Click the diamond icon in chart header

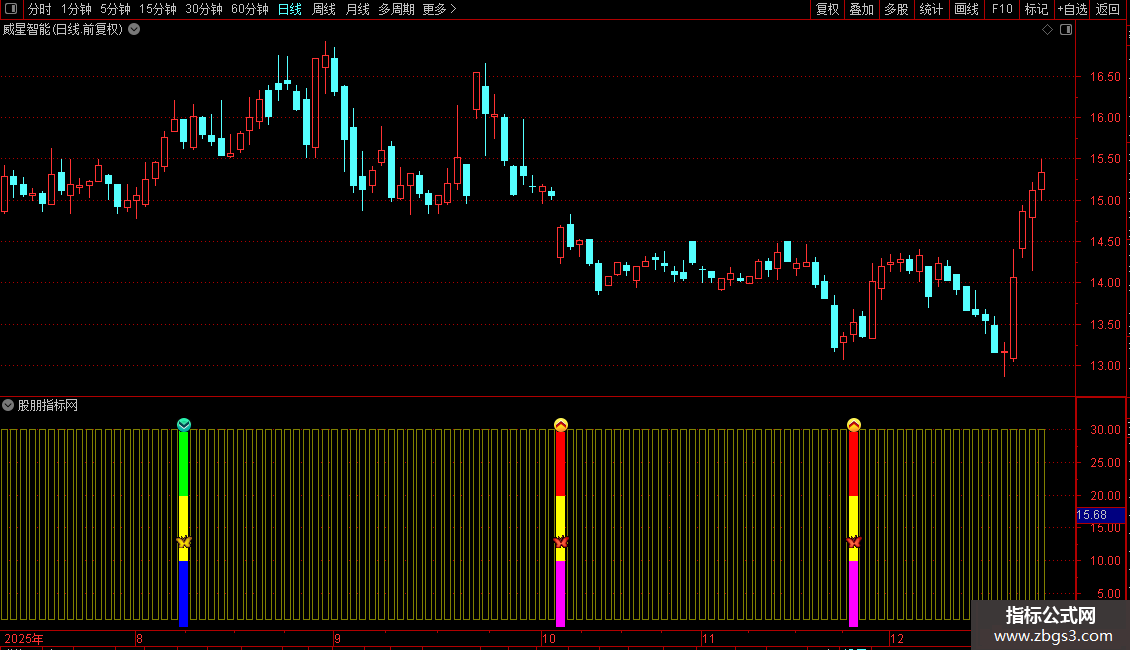(x=1047, y=30)
